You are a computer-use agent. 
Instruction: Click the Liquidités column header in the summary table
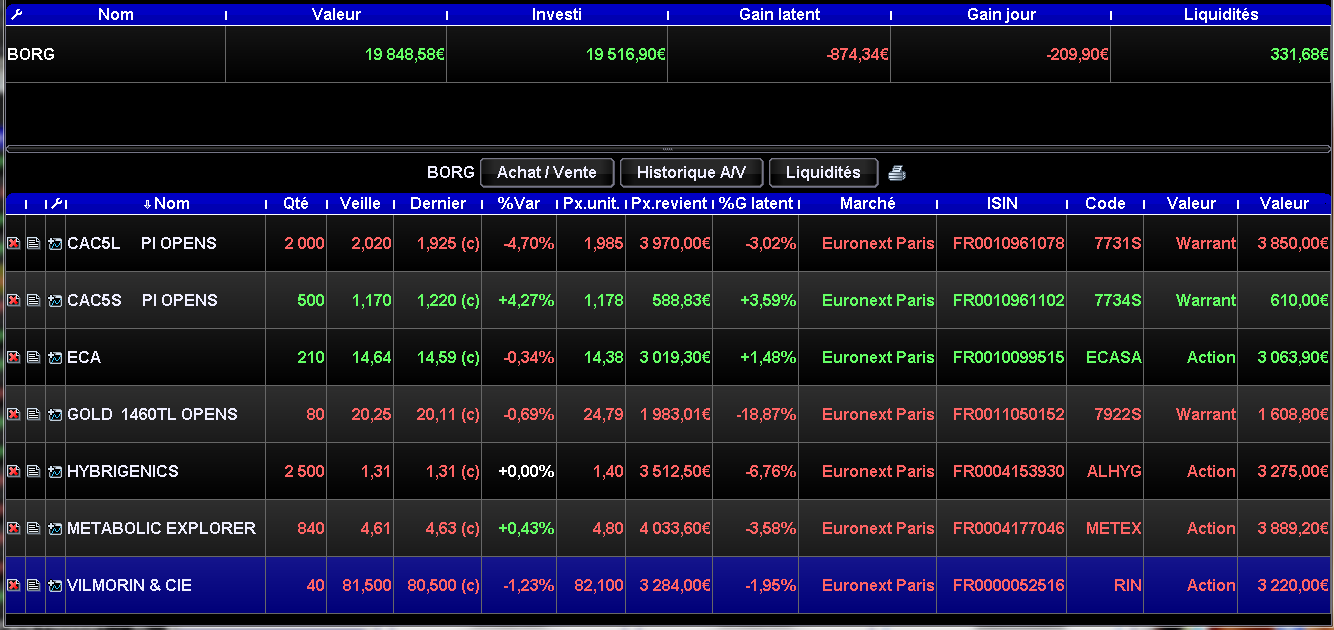click(1221, 14)
